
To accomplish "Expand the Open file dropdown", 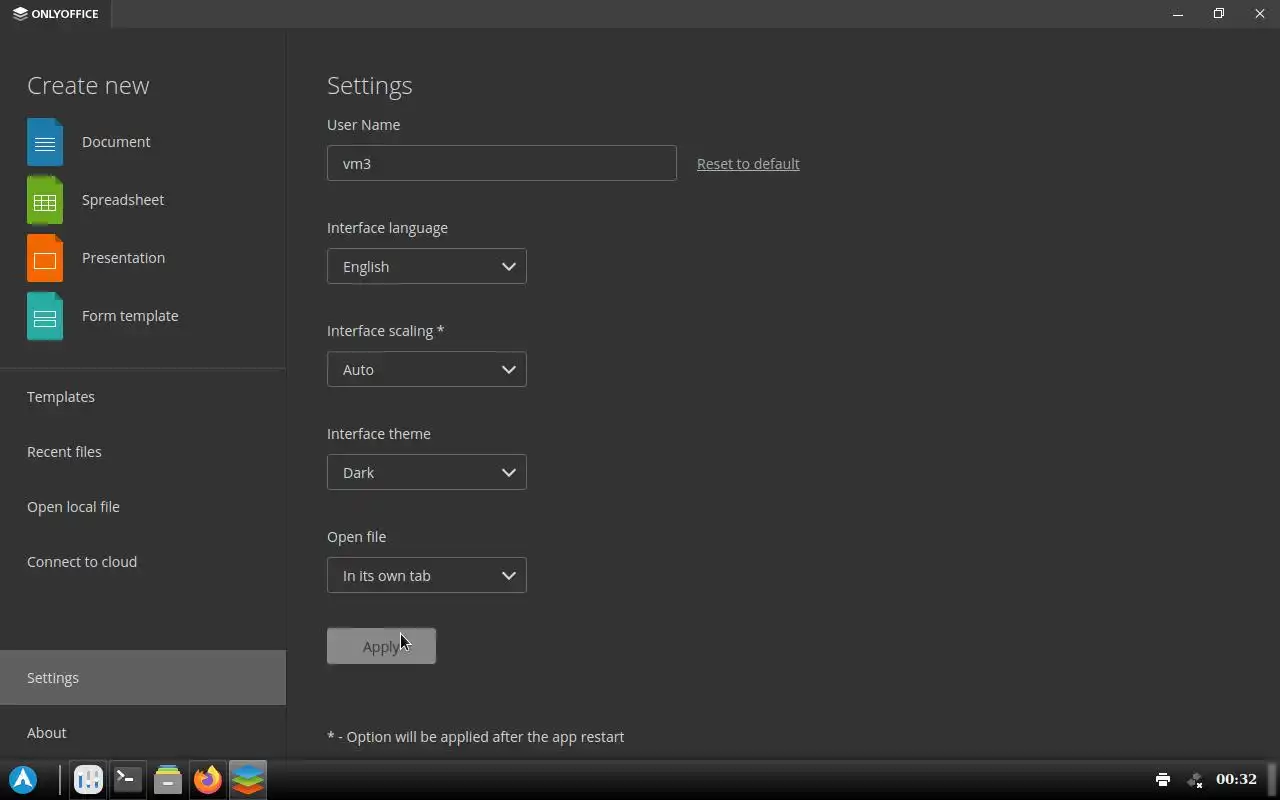I will point(427,575).
